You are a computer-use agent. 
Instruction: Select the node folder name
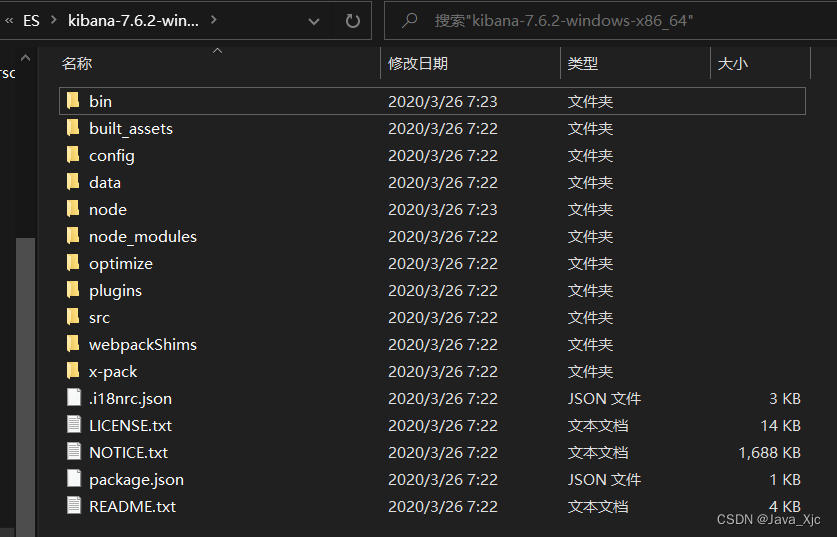click(108, 210)
